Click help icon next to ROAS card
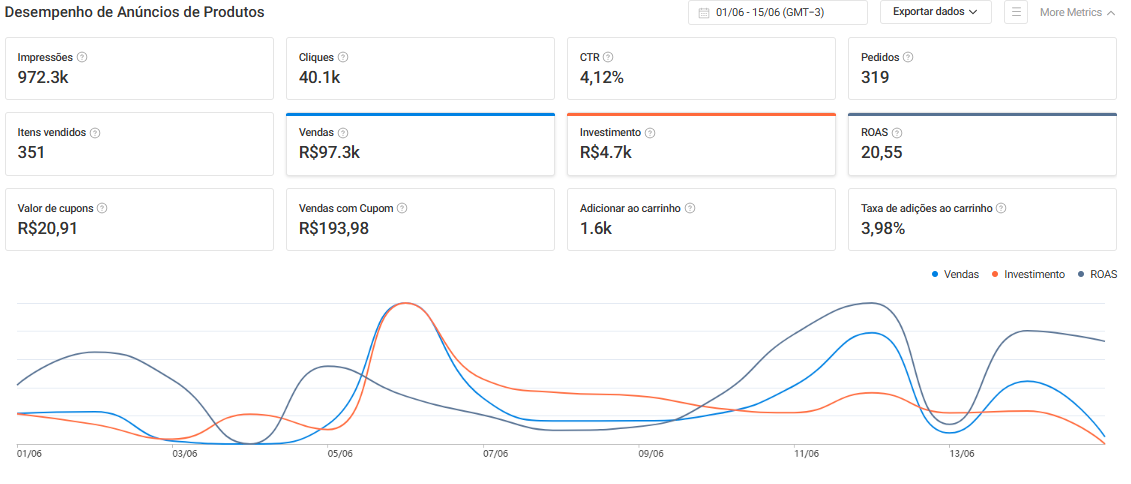Viewport: 1131px width, 484px height. tap(898, 133)
